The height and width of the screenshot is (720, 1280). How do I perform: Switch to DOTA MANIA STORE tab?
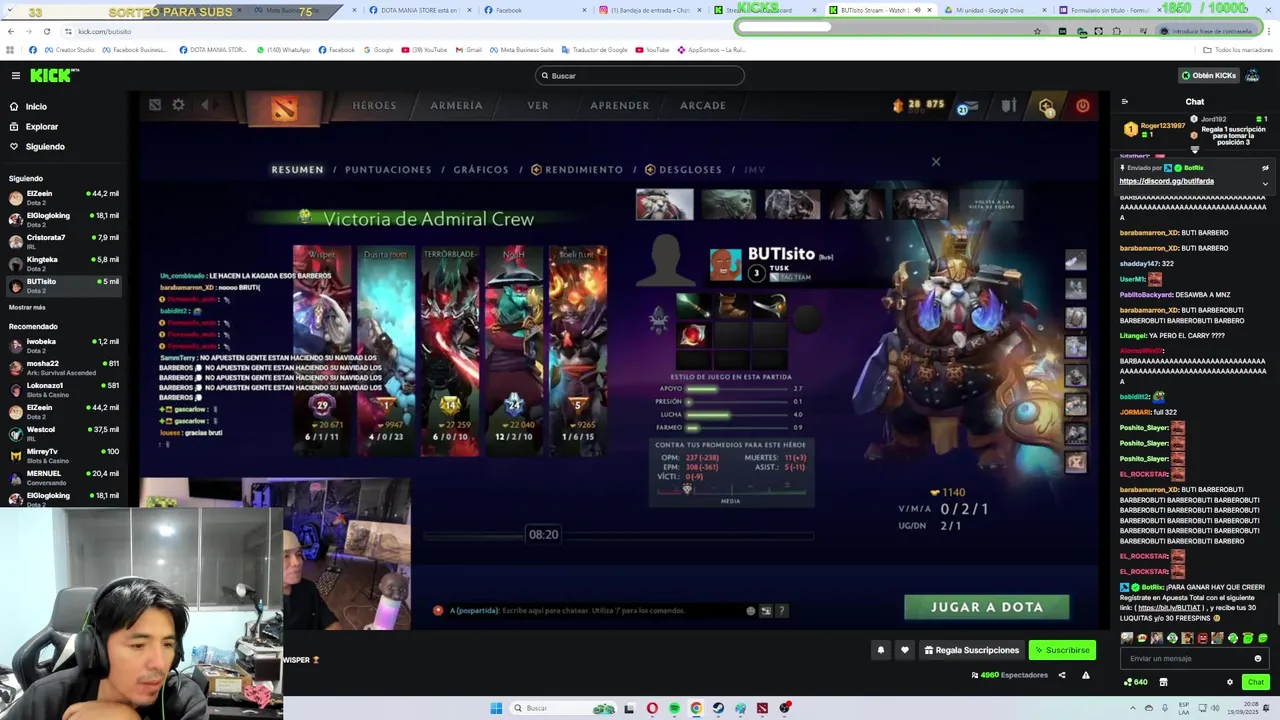point(418,10)
